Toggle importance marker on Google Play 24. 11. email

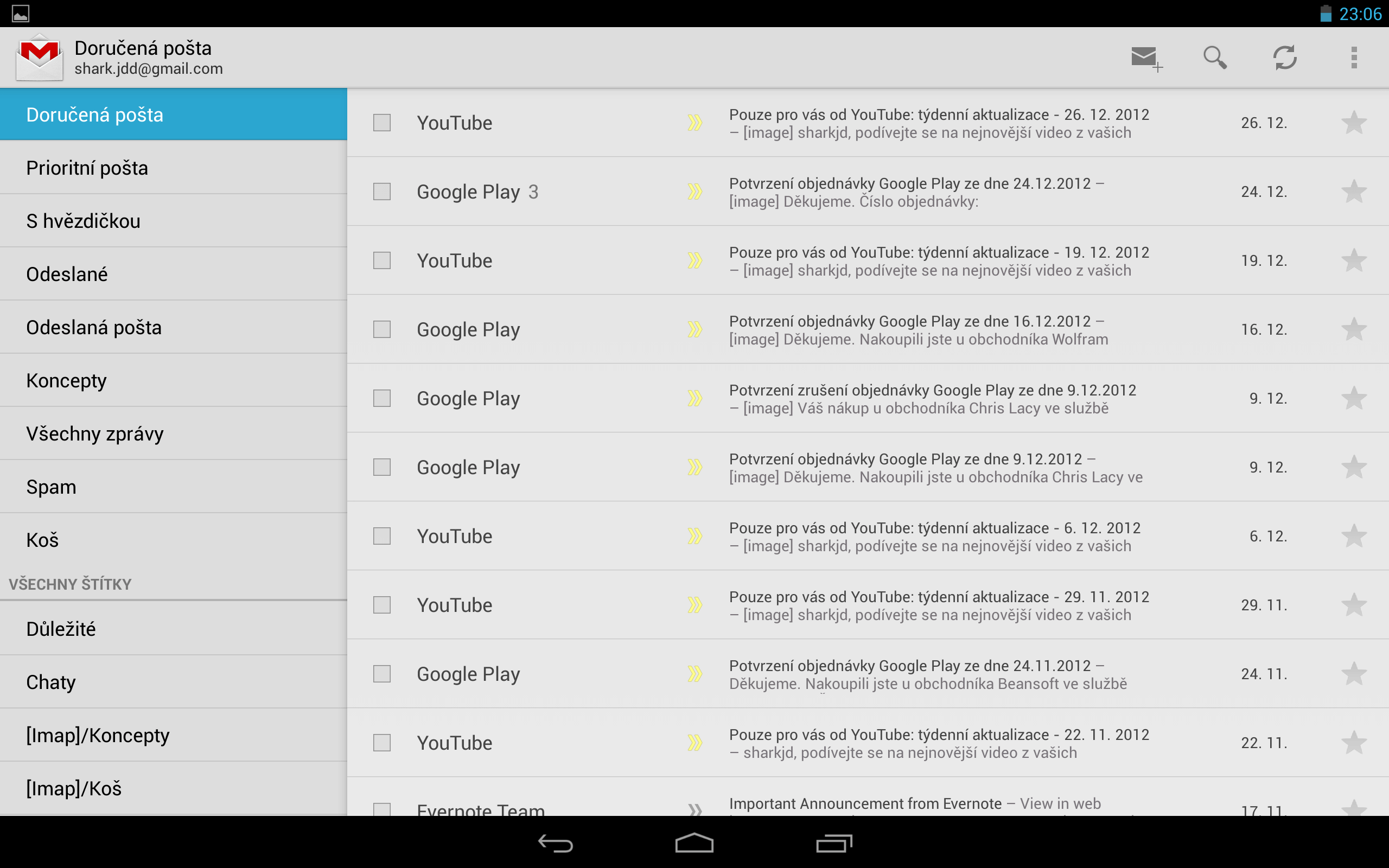pyautogui.click(x=695, y=674)
